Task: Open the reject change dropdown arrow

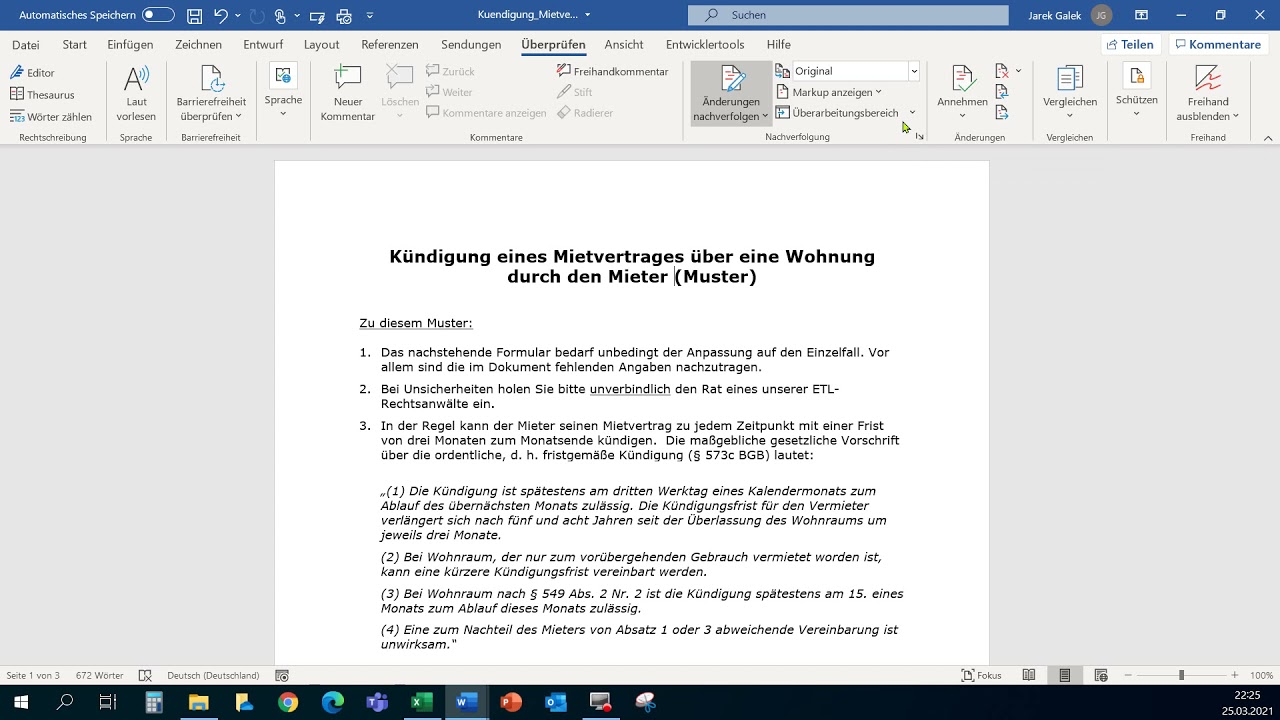Action: (x=1018, y=71)
